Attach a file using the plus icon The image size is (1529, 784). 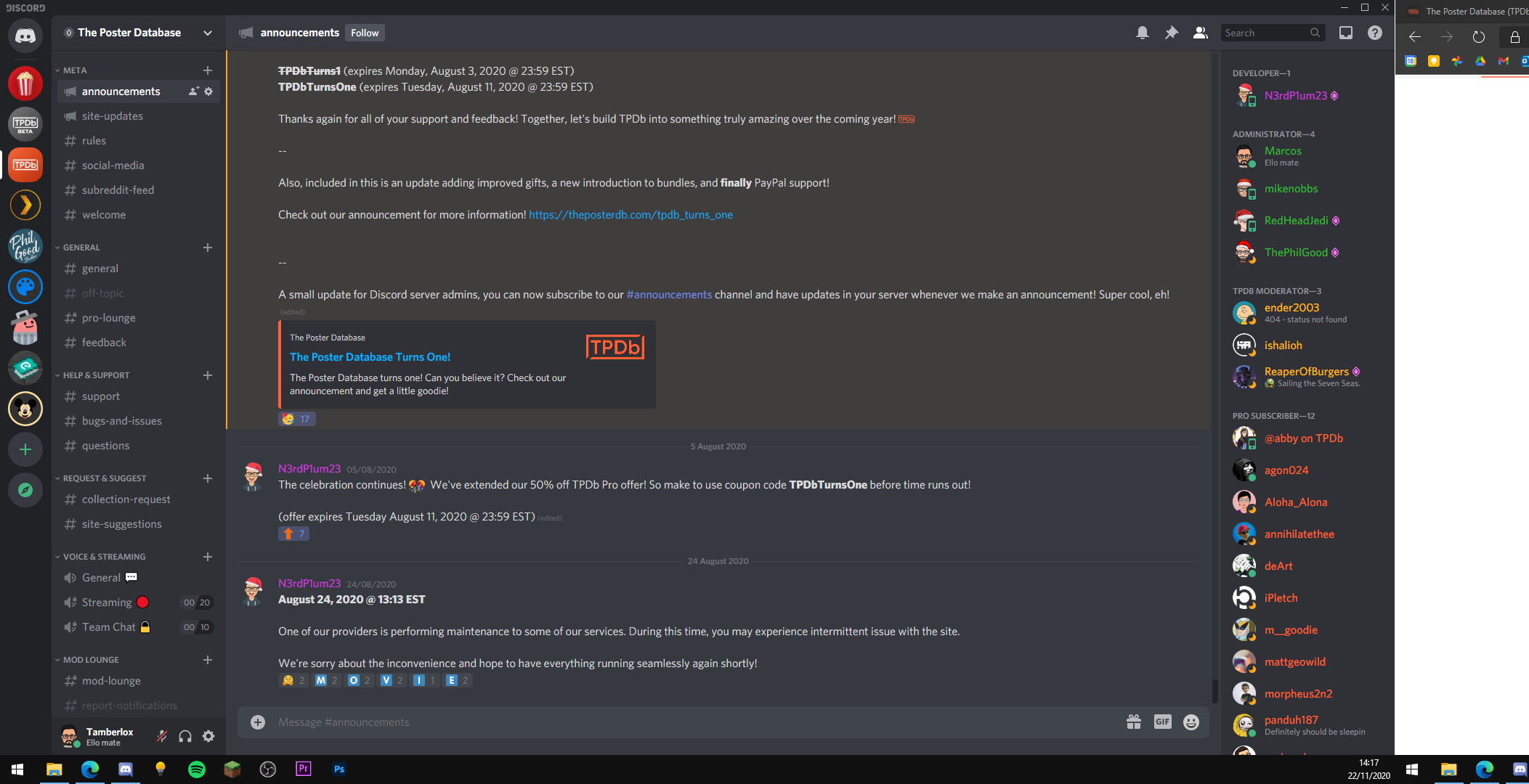(258, 722)
